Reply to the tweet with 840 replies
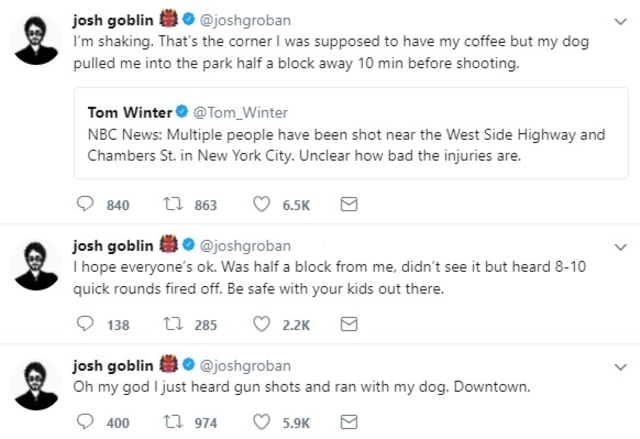The image size is (640, 439). 85,205
